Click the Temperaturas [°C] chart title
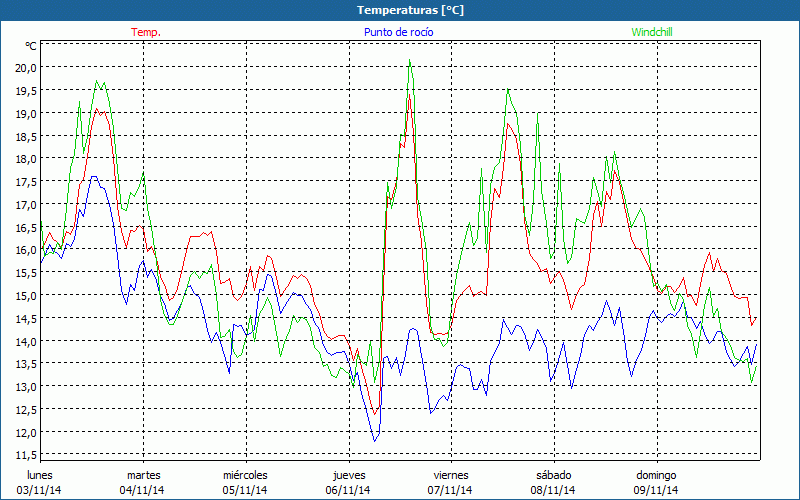Viewport: 800px width, 500px height. (410, 10)
